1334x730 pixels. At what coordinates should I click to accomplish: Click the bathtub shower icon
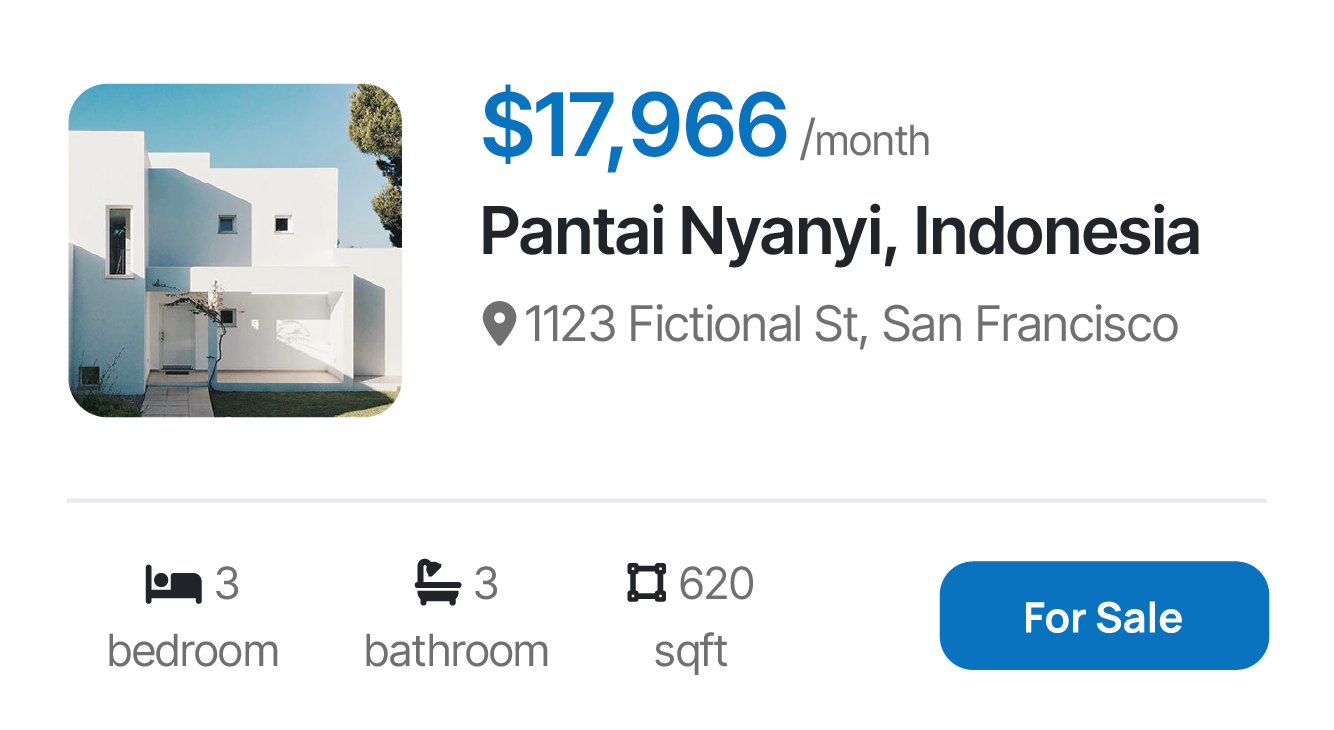tap(439, 582)
